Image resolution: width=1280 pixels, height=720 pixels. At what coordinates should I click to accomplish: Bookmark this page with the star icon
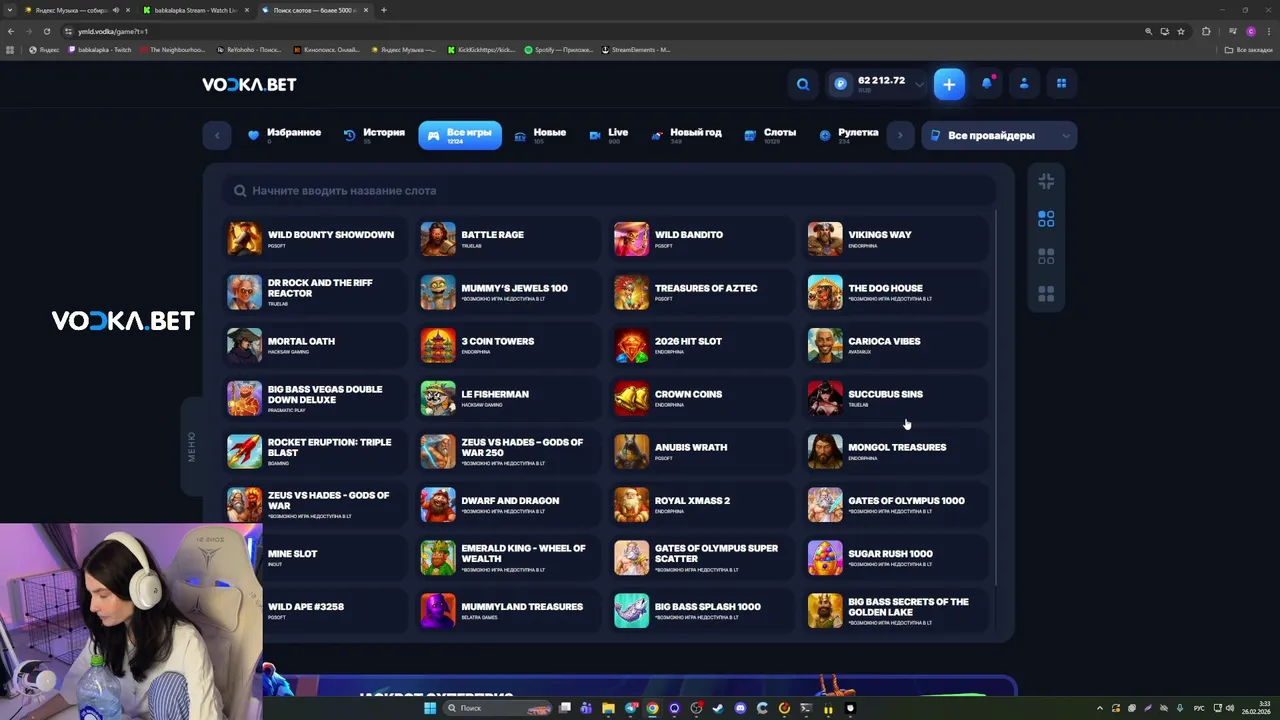[x=1181, y=31]
